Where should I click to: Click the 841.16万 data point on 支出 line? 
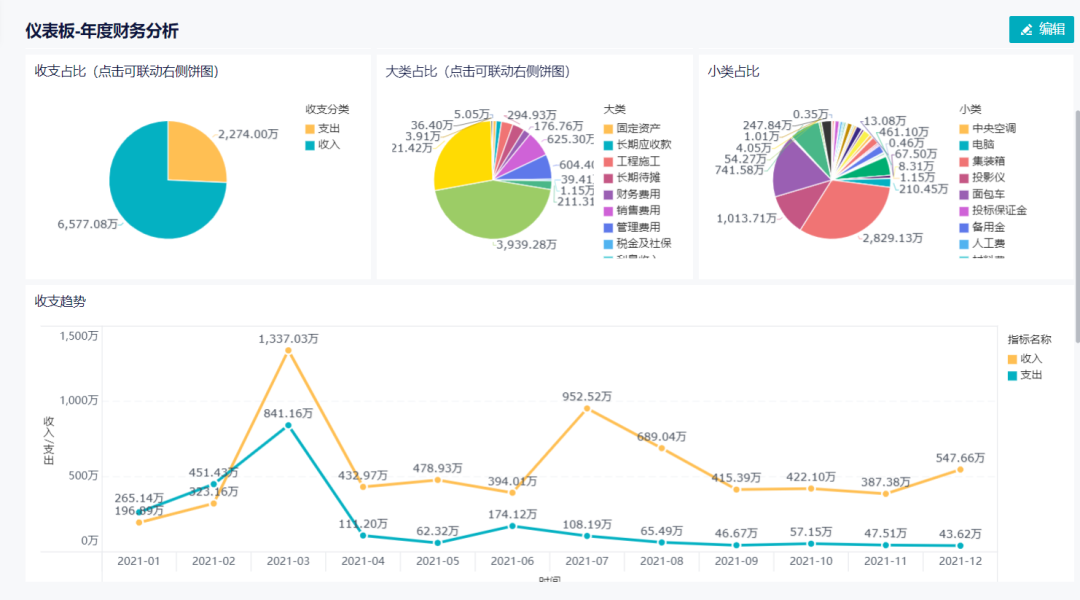point(288,425)
